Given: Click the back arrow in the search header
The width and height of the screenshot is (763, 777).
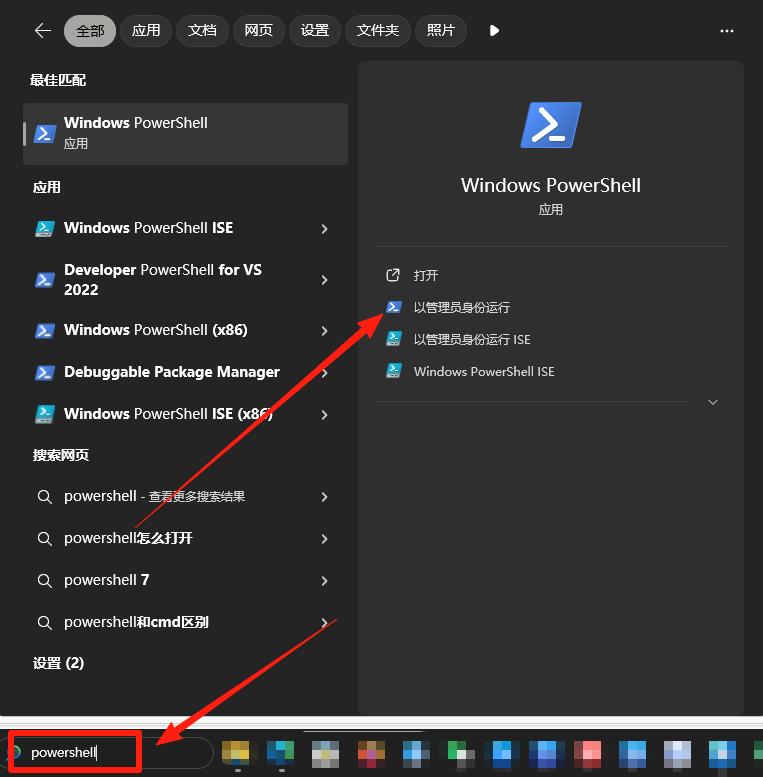Looking at the screenshot, I should tap(43, 31).
